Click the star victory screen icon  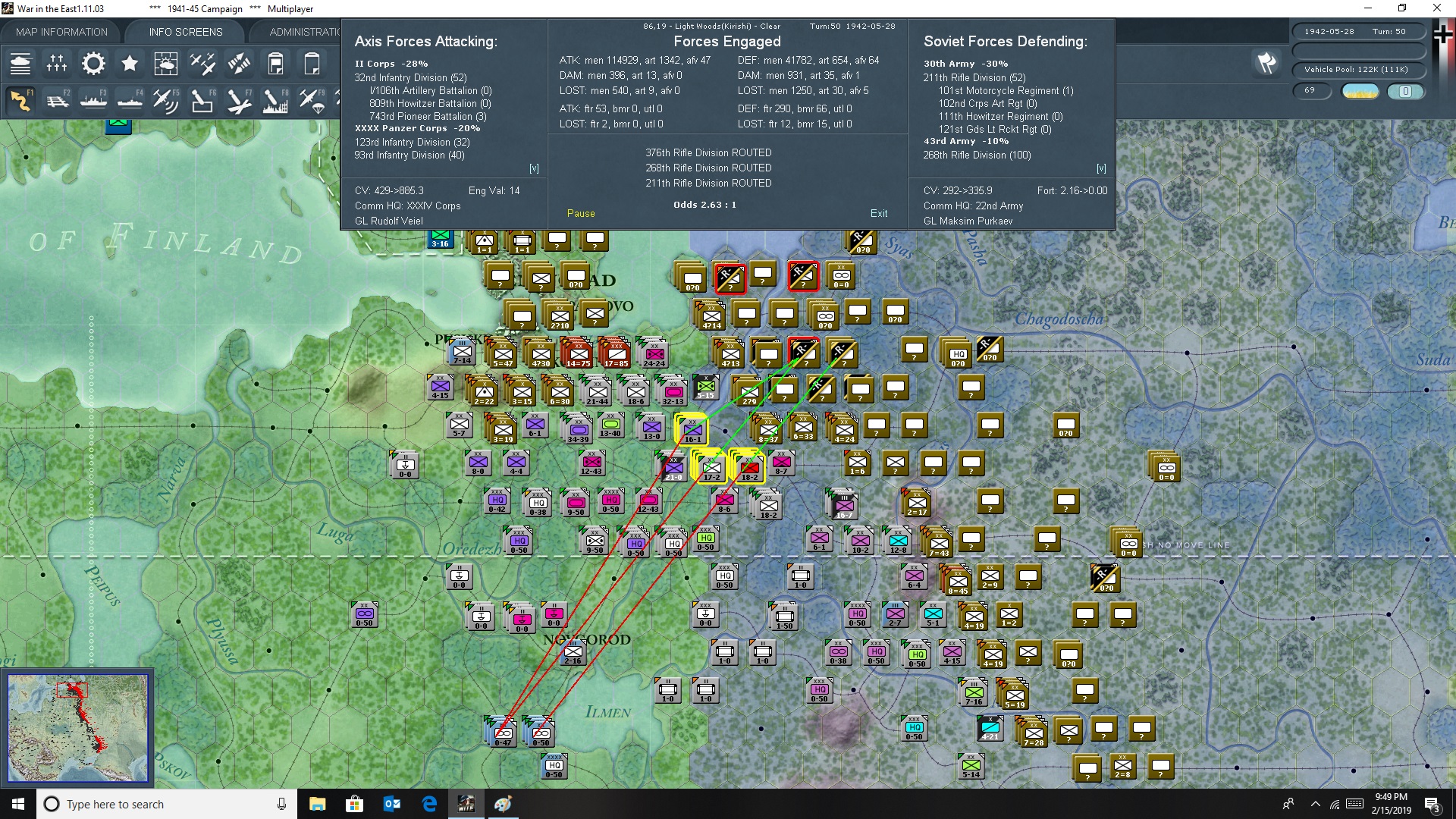point(130,64)
